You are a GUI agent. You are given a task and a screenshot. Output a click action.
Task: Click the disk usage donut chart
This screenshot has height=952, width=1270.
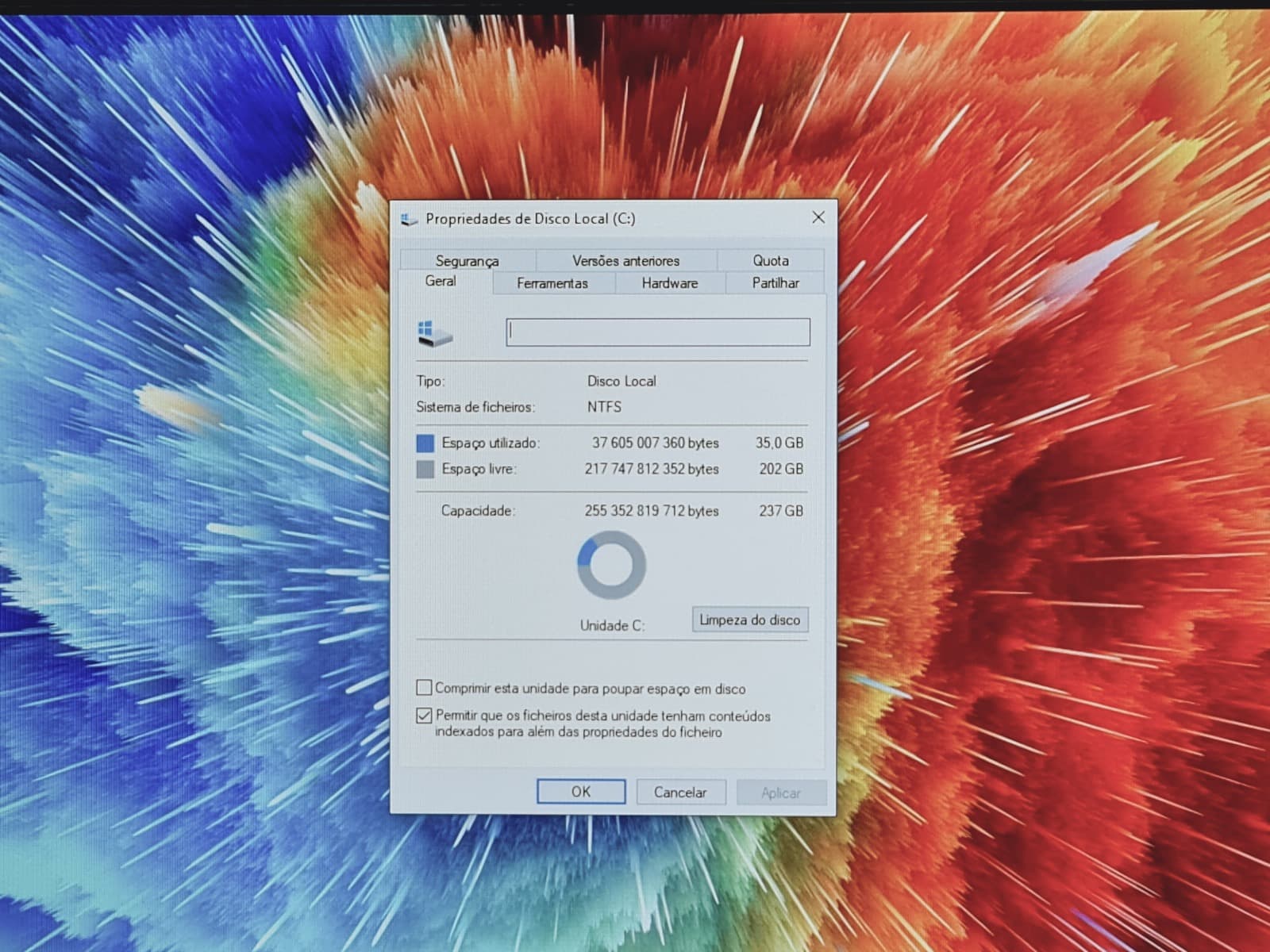[611, 565]
